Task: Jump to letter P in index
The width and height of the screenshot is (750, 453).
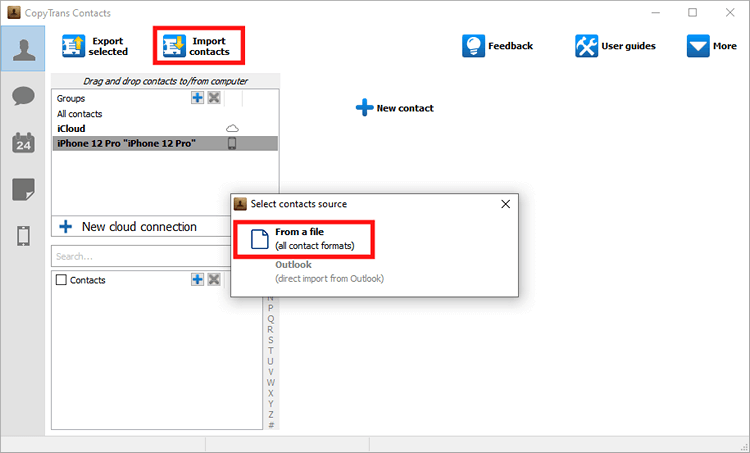Action: pos(271,308)
